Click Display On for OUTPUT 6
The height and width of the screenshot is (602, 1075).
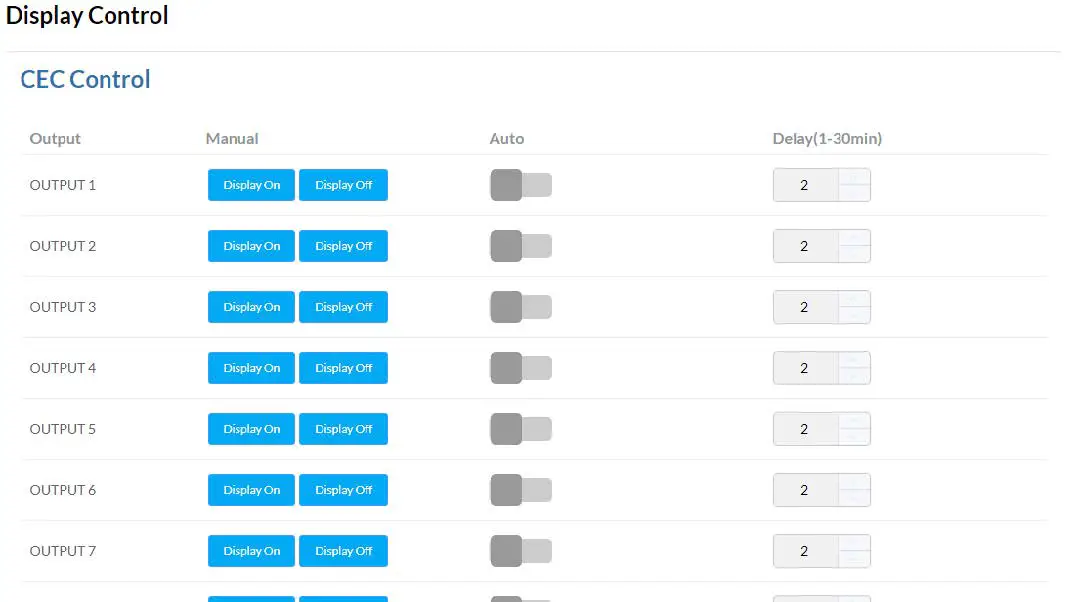pos(251,490)
